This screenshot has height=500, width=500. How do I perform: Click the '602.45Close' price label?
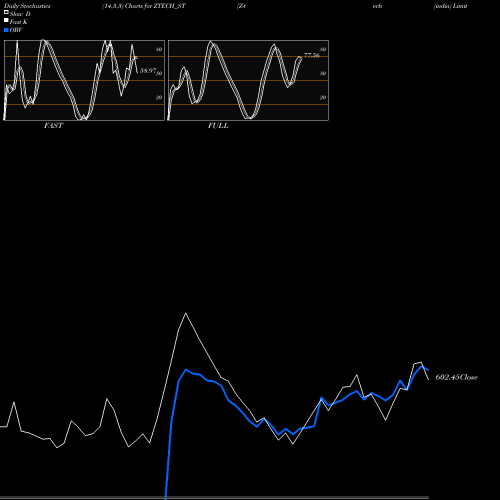(456, 377)
